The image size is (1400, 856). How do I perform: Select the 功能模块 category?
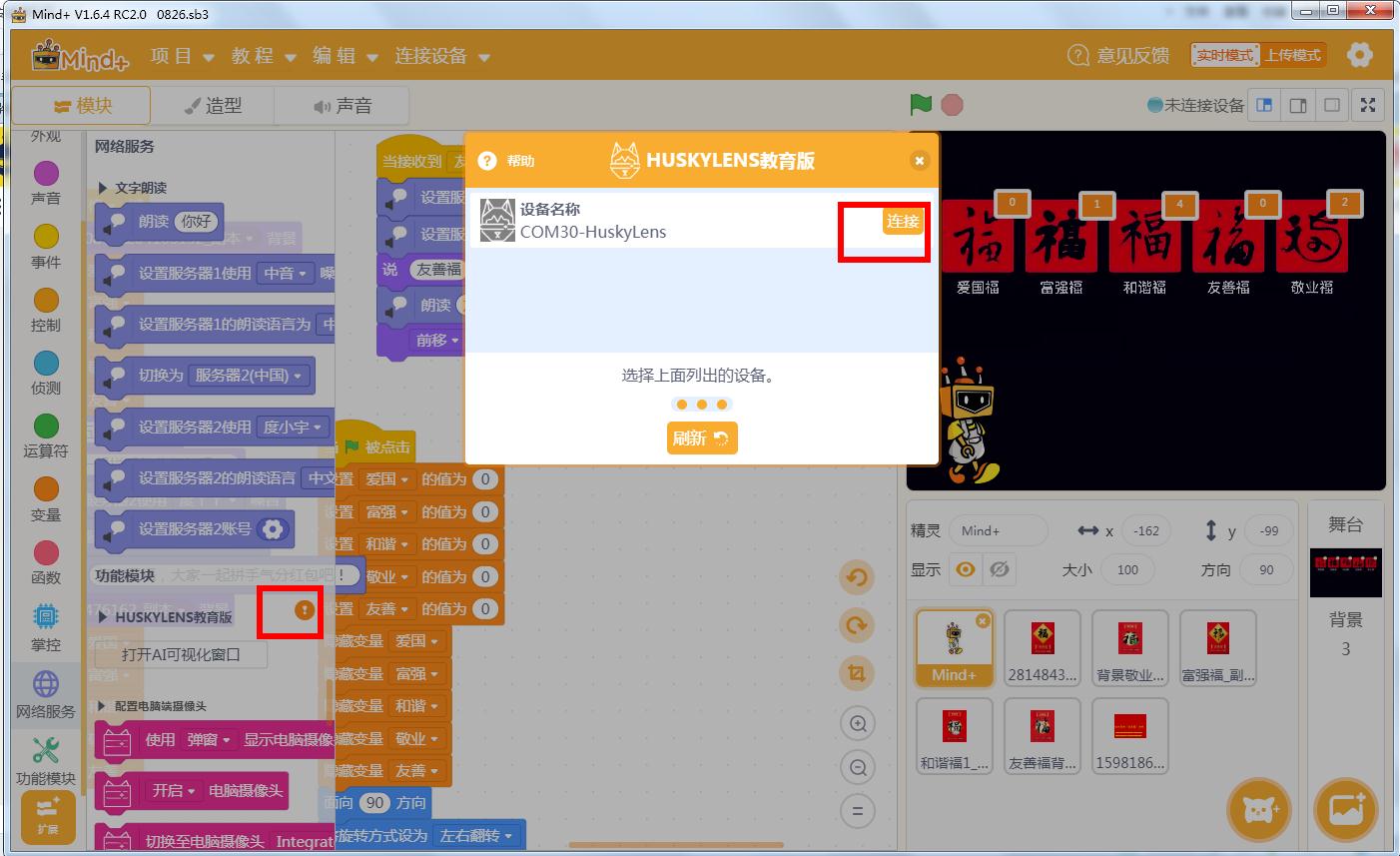click(x=46, y=762)
